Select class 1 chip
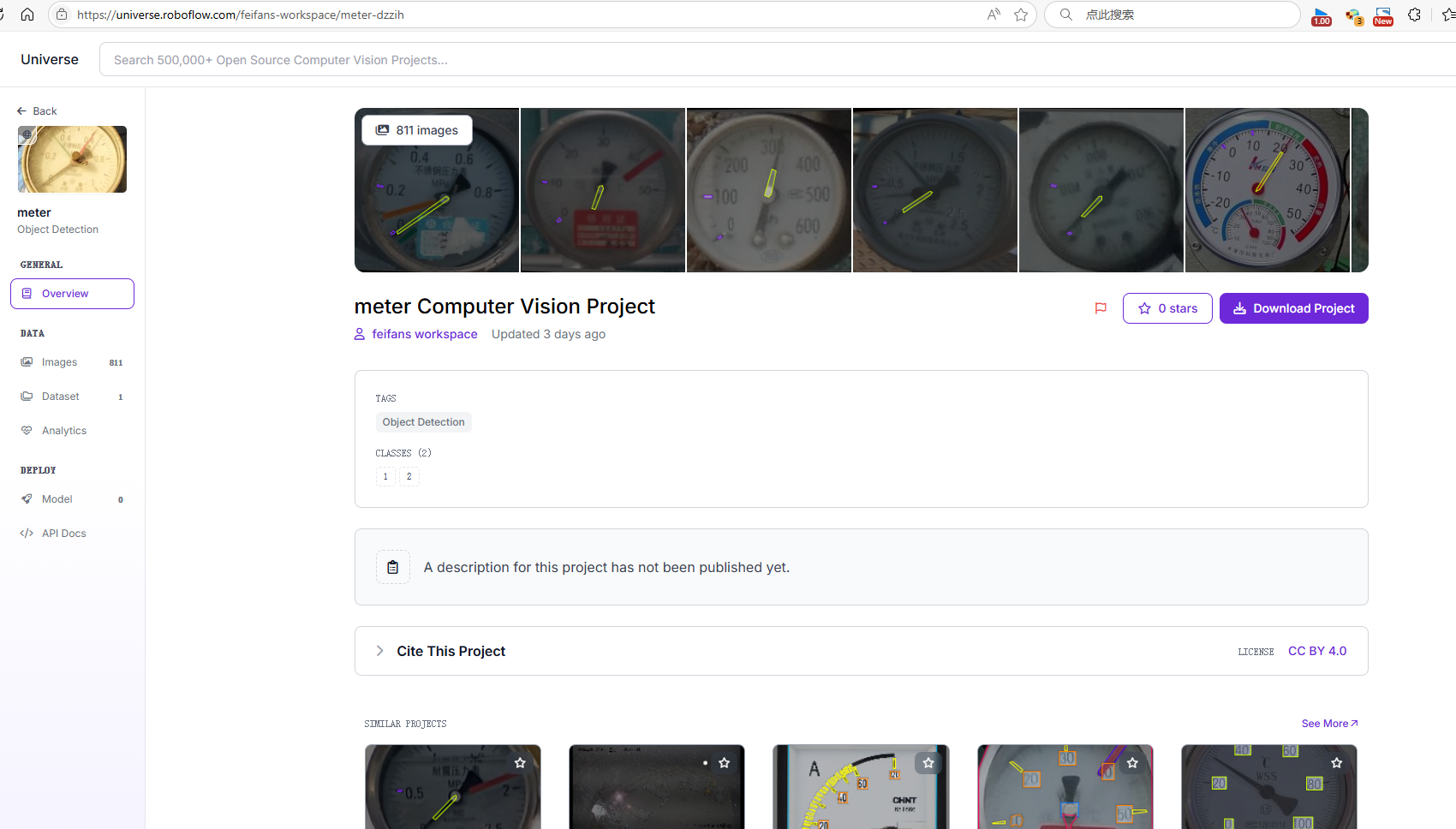 (x=385, y=476)
